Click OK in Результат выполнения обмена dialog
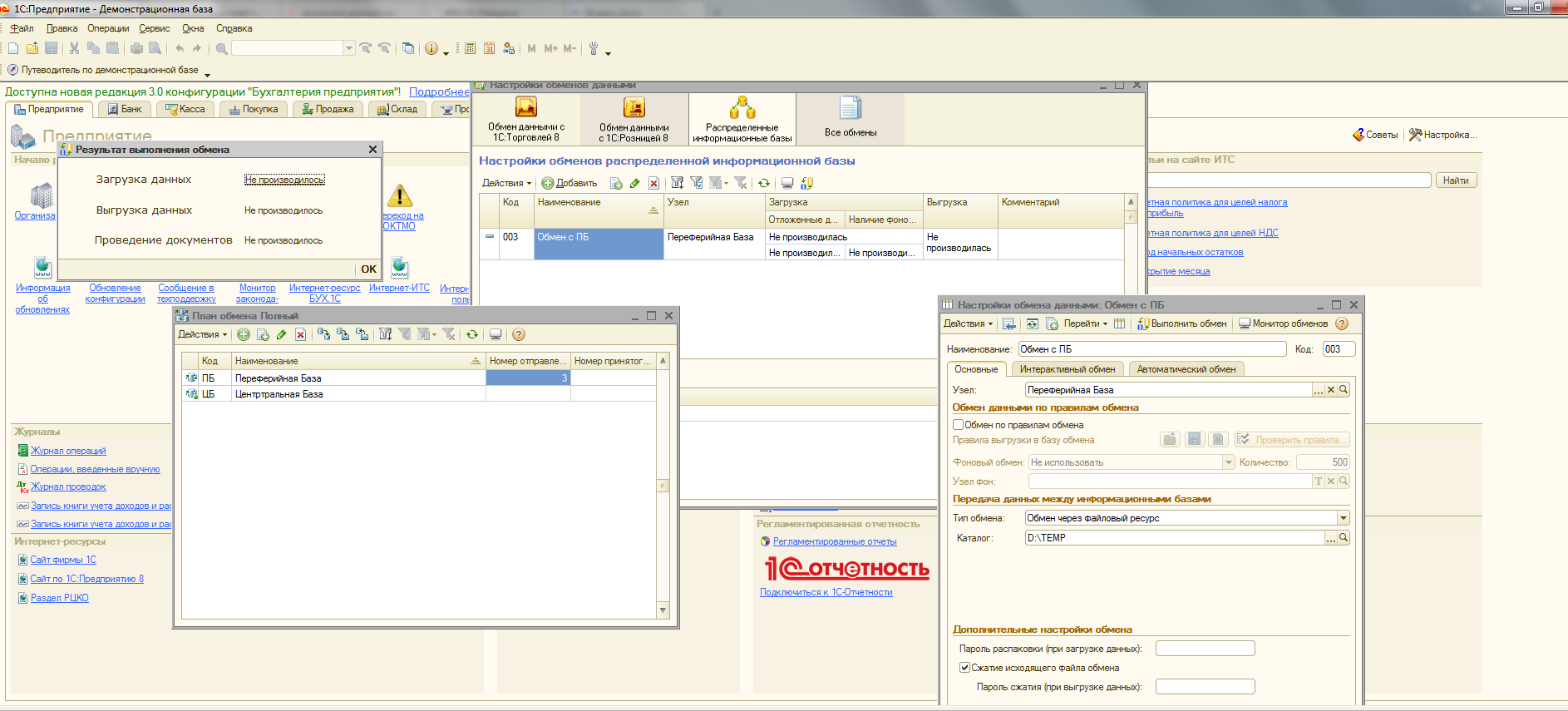The image size is (1568, 711). tap(368, 269)
